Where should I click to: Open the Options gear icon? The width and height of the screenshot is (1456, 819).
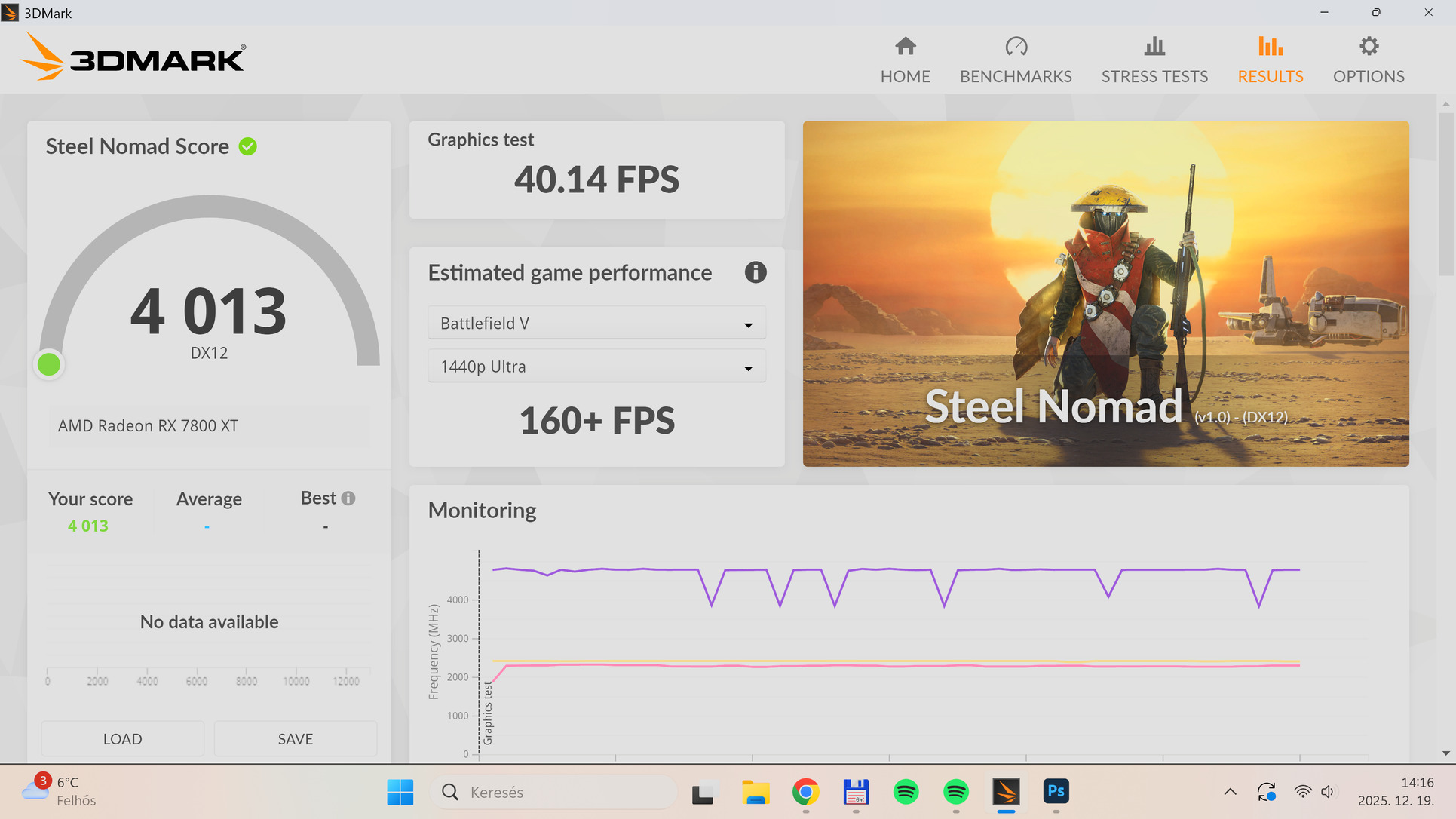pos(1369,47)
